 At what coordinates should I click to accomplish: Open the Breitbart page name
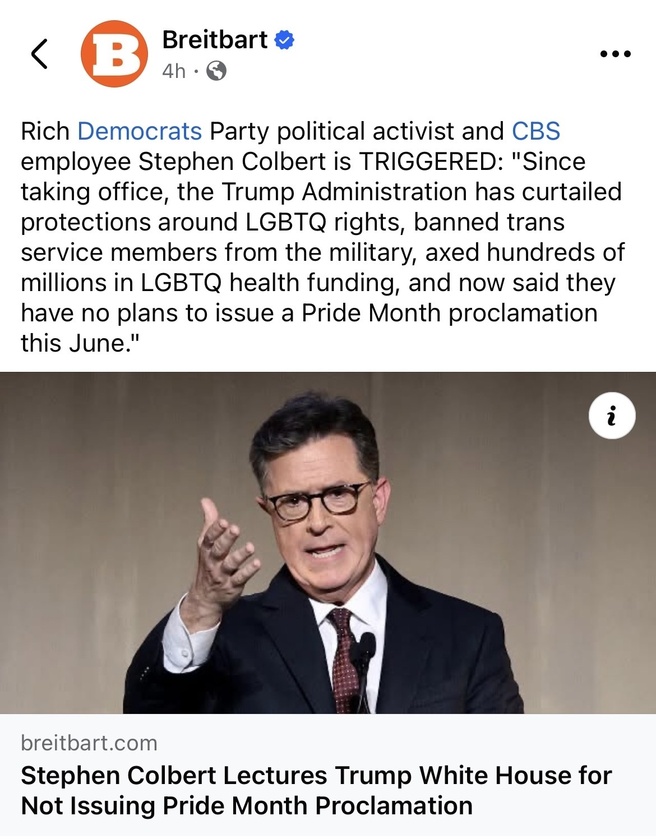215,40
